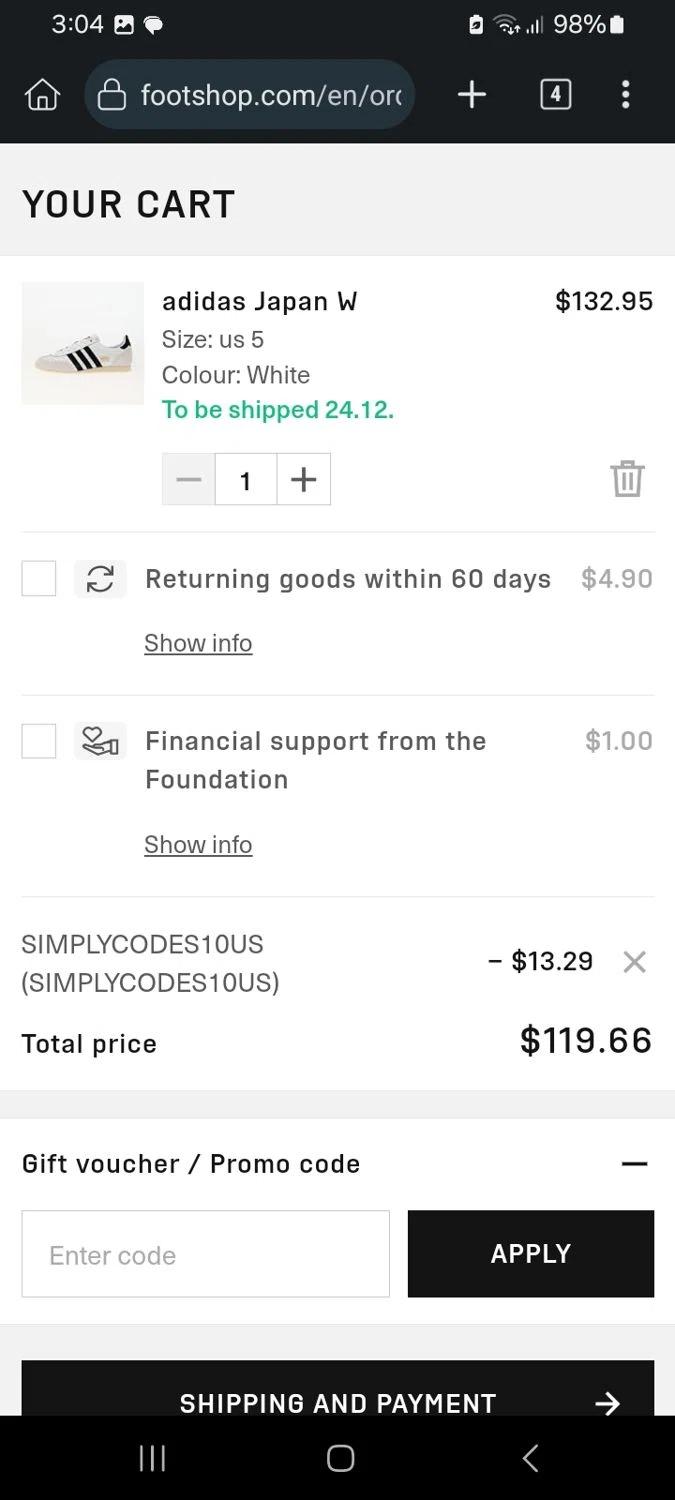Tap the Android back navigation button
The height and width of the screenshot is (1500, 675).
[531, 1458]
